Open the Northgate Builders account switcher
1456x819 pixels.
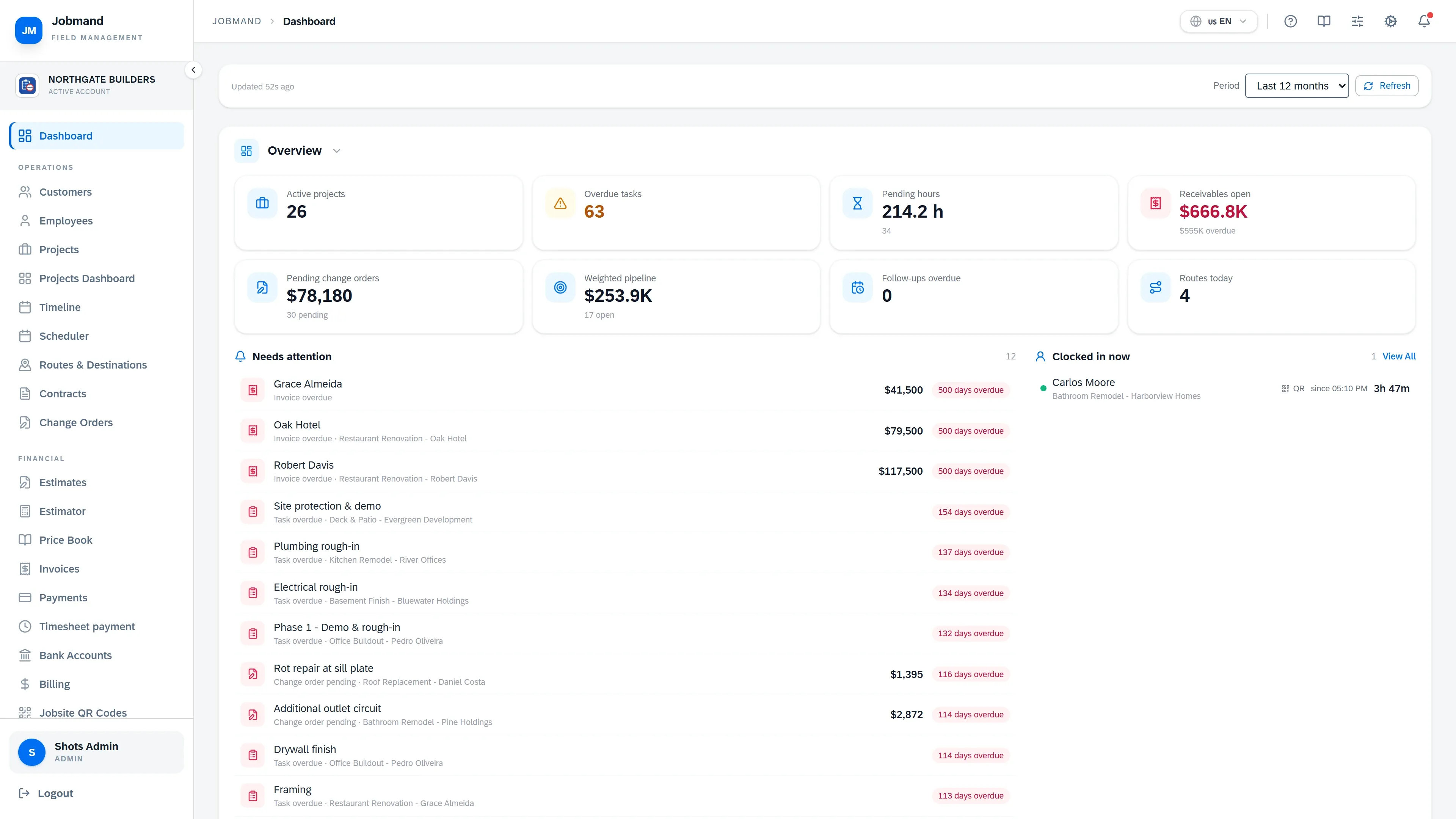click(x=97, y=85)
